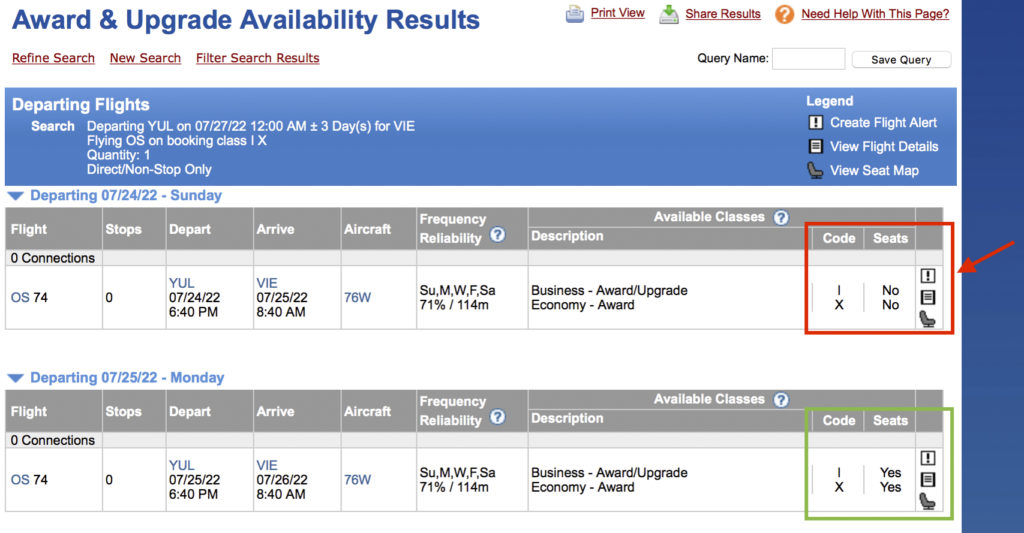Viewport: 1024px width, 533px height.
Task: Click the Query Name input field
Action: (x=808, y=59)
